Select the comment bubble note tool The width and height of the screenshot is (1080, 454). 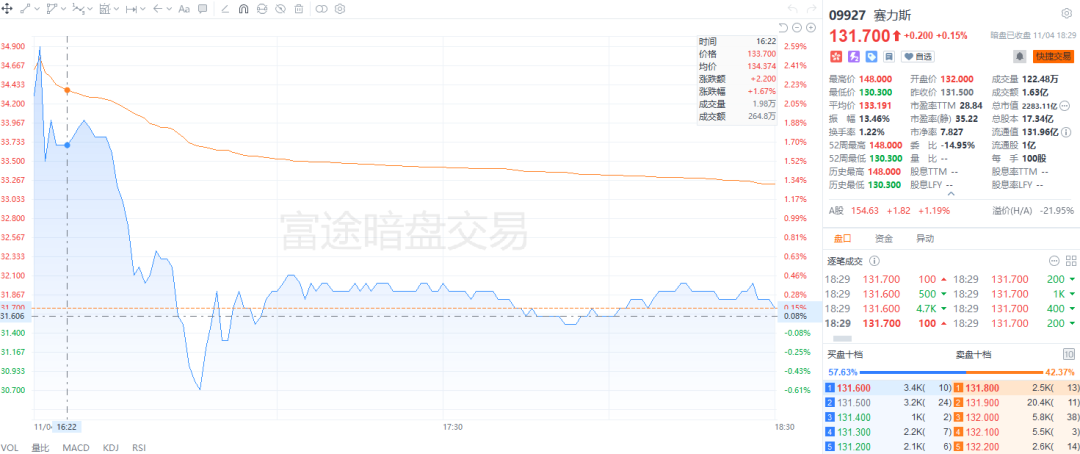[202, 9]
